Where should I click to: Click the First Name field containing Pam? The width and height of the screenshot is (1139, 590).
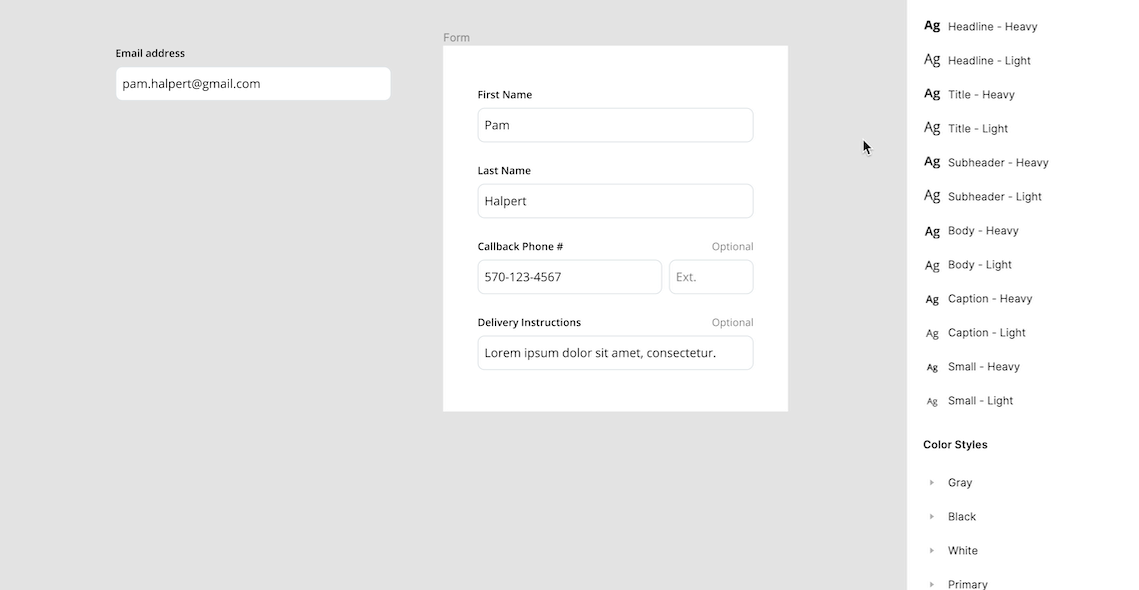(x=615, y=125)
